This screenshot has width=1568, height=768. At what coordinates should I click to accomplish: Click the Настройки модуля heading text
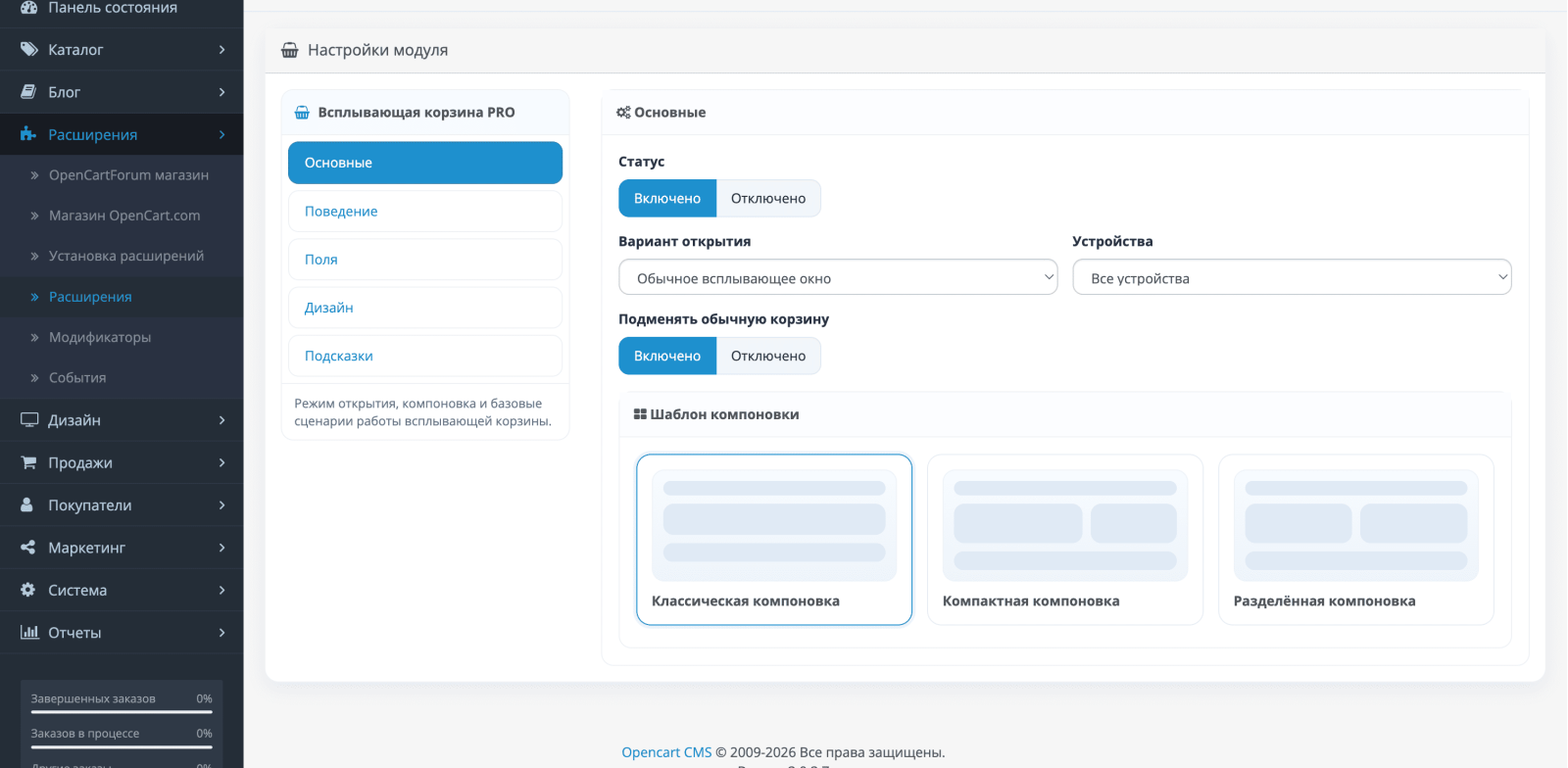(x=377, y=50)
